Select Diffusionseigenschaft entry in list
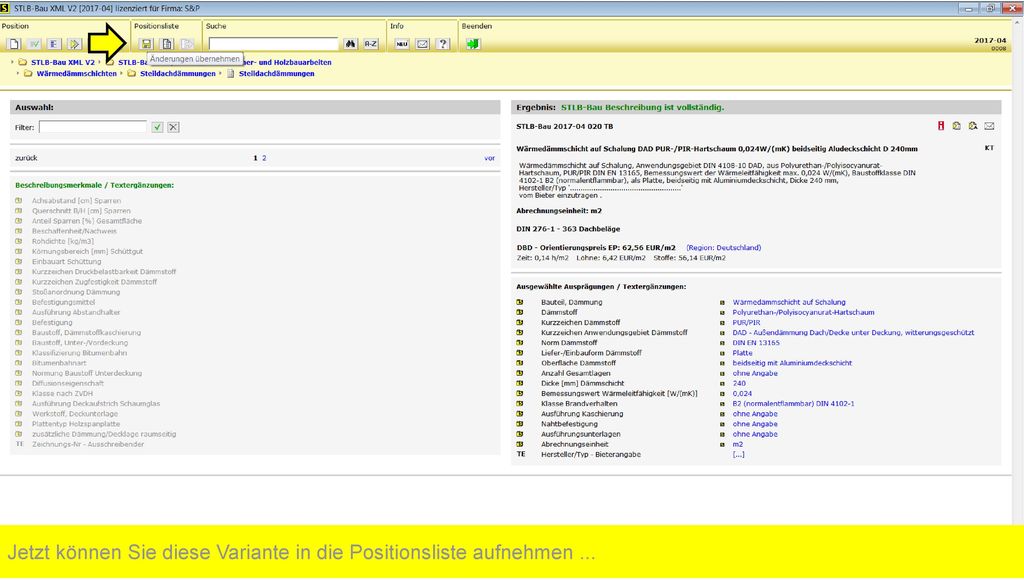The width and height of the screenshot is (1024, 580). click(x=68, y=383)
